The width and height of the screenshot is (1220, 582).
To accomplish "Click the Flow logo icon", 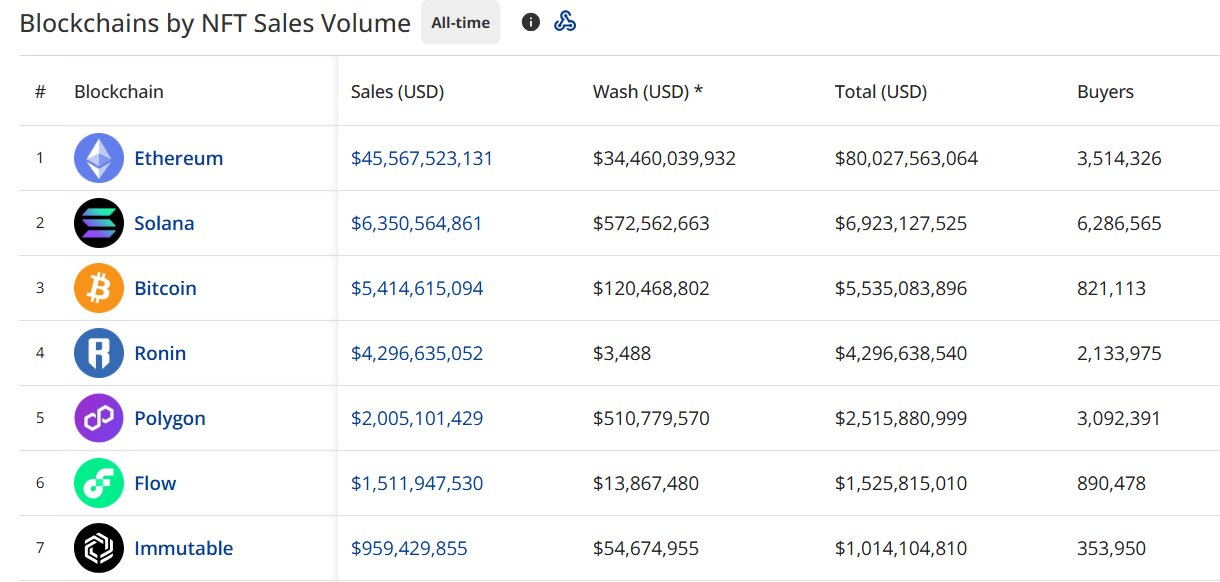I will pyautogui.click(x=99, y=483).
